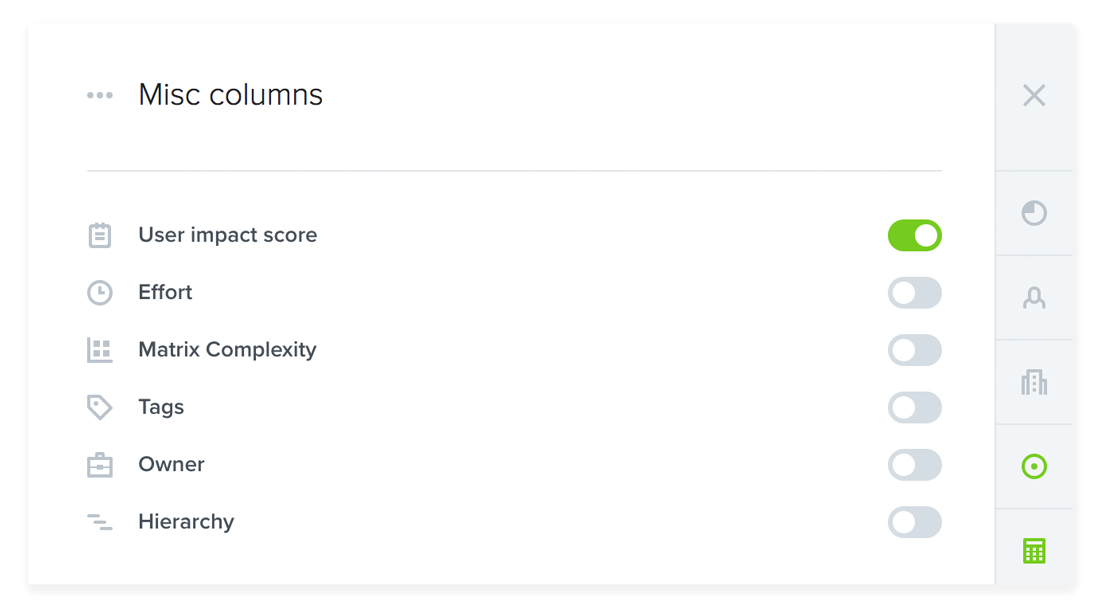The width and height of the screenshot is (1100, 607).
Task: Turn on the Hierarchy toggle
Action: click(x=915, y=523)
